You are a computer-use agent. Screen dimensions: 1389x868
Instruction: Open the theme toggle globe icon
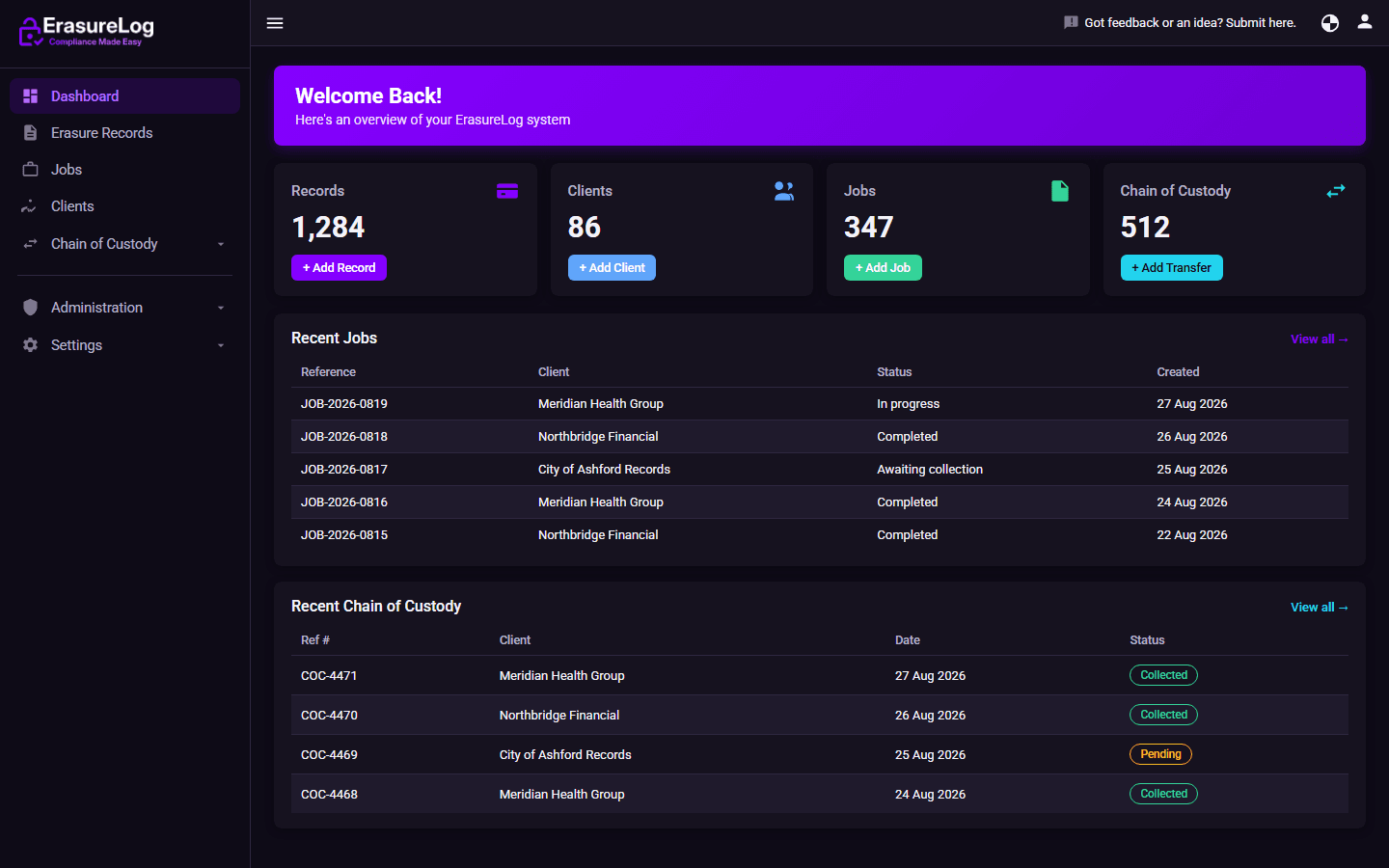tap(1330, 23)
